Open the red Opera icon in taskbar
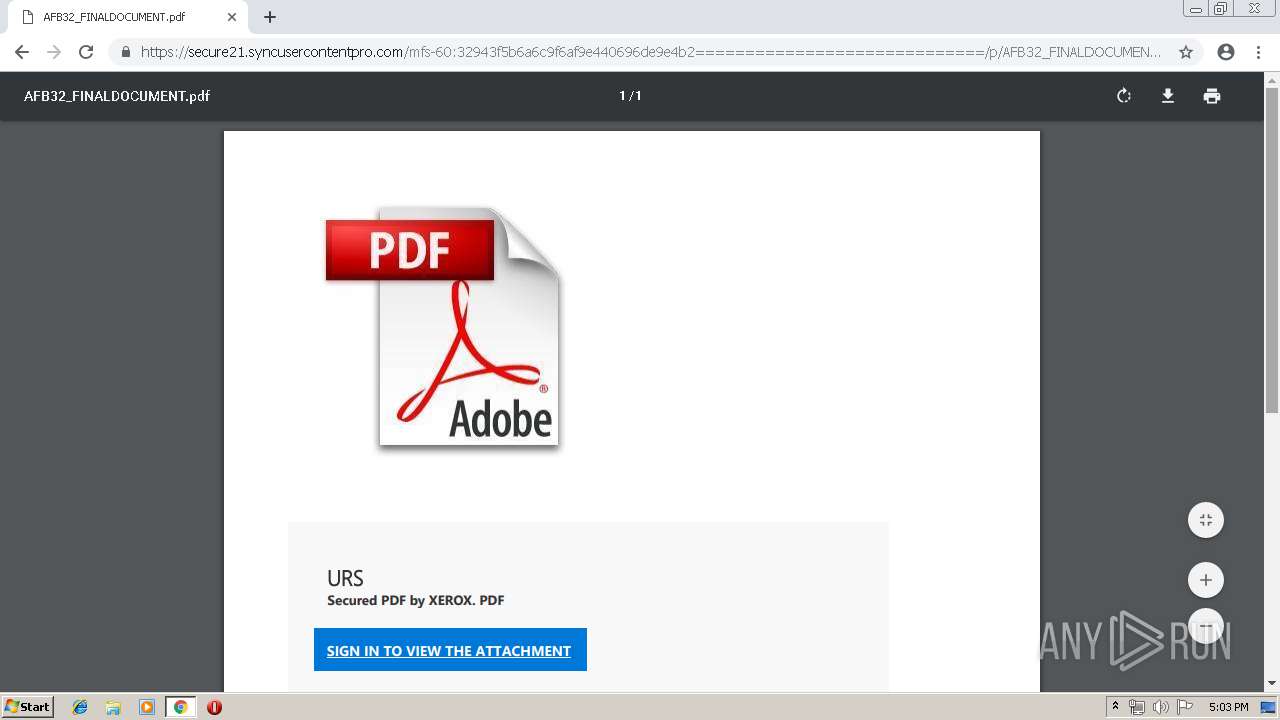Viewport: 1280px width, 720px height. tap(214, 707)
